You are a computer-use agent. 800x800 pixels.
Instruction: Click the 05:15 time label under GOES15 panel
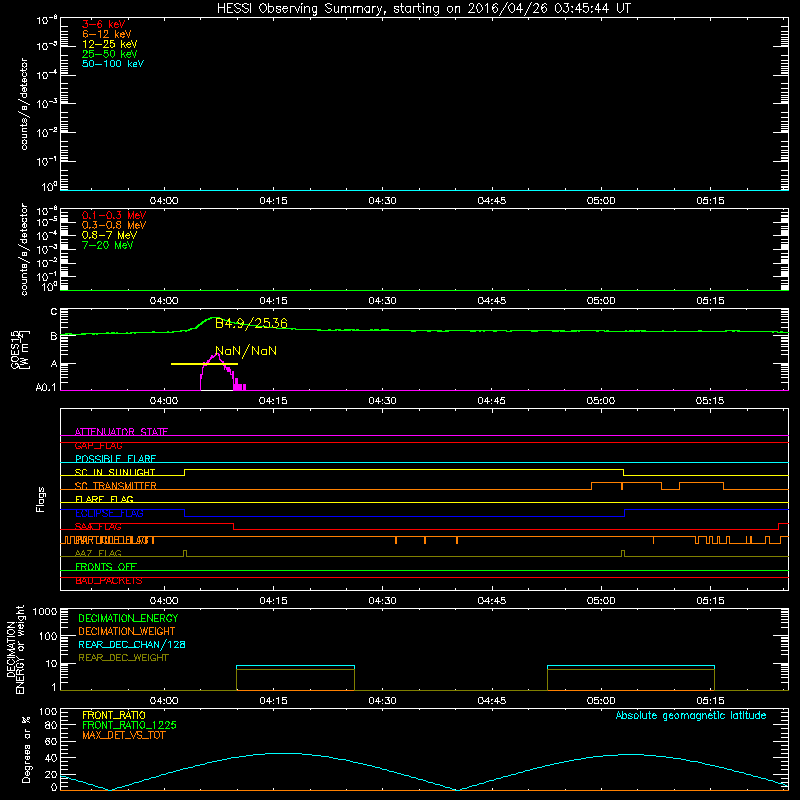710,401
